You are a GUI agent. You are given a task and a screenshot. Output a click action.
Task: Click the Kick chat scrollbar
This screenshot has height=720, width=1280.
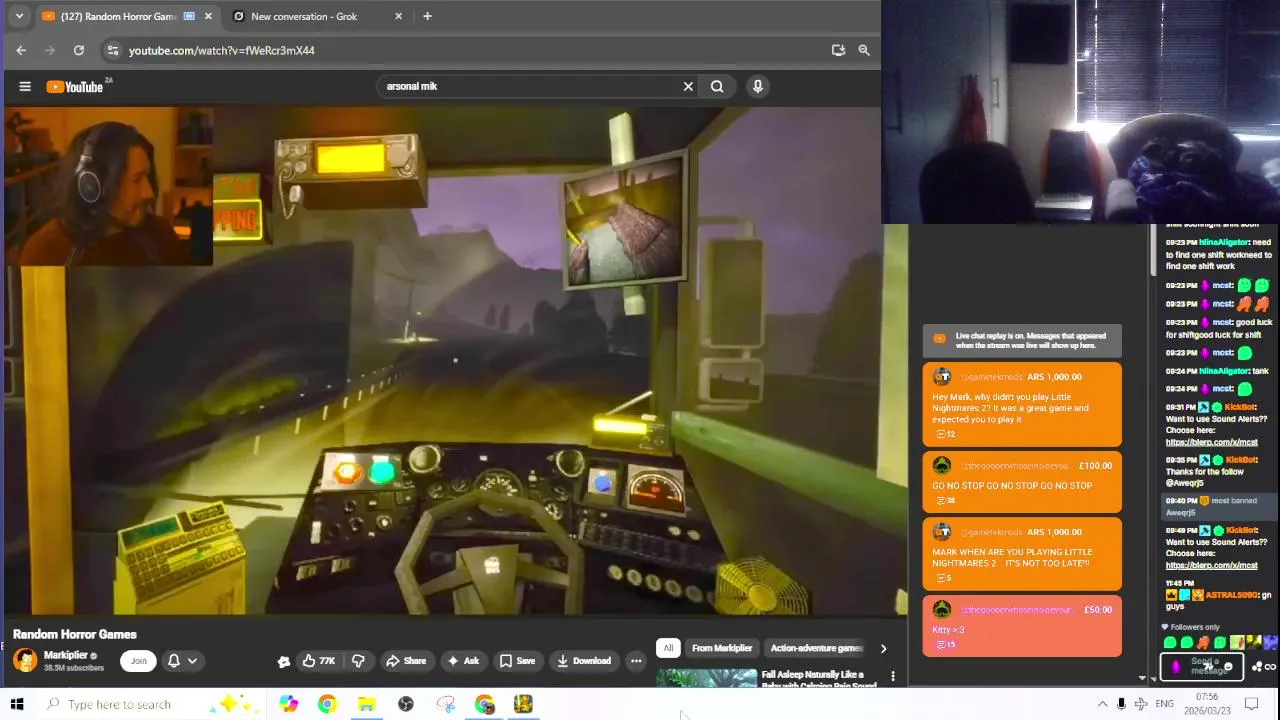(1154, 250)
